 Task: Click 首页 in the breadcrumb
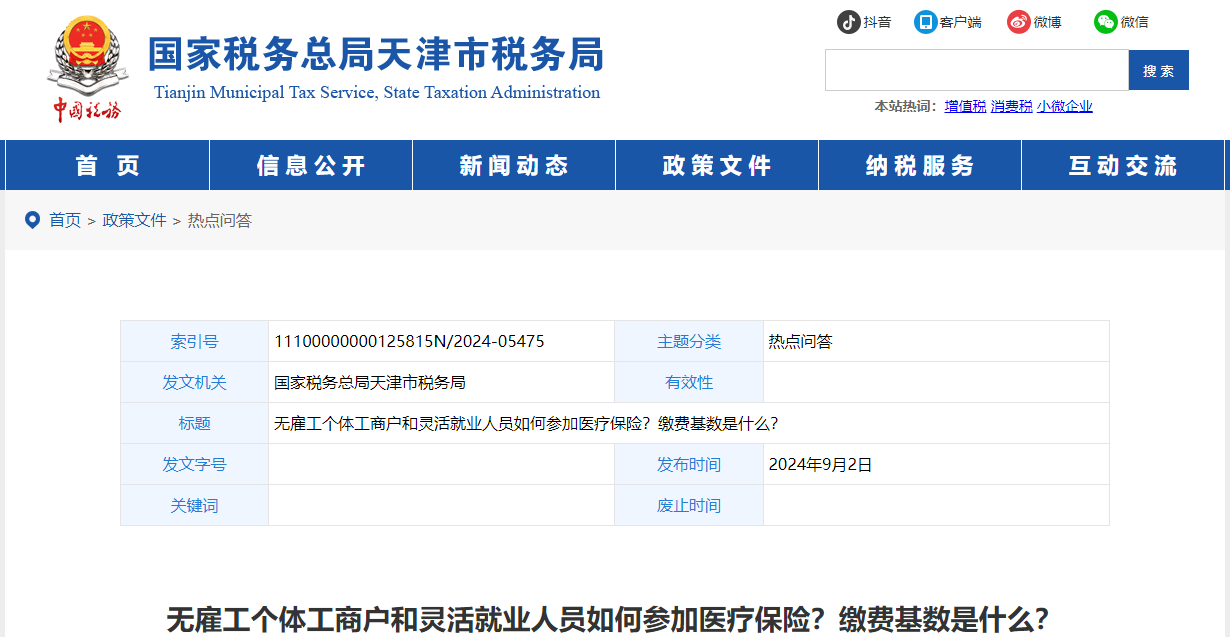click(65, 220)
